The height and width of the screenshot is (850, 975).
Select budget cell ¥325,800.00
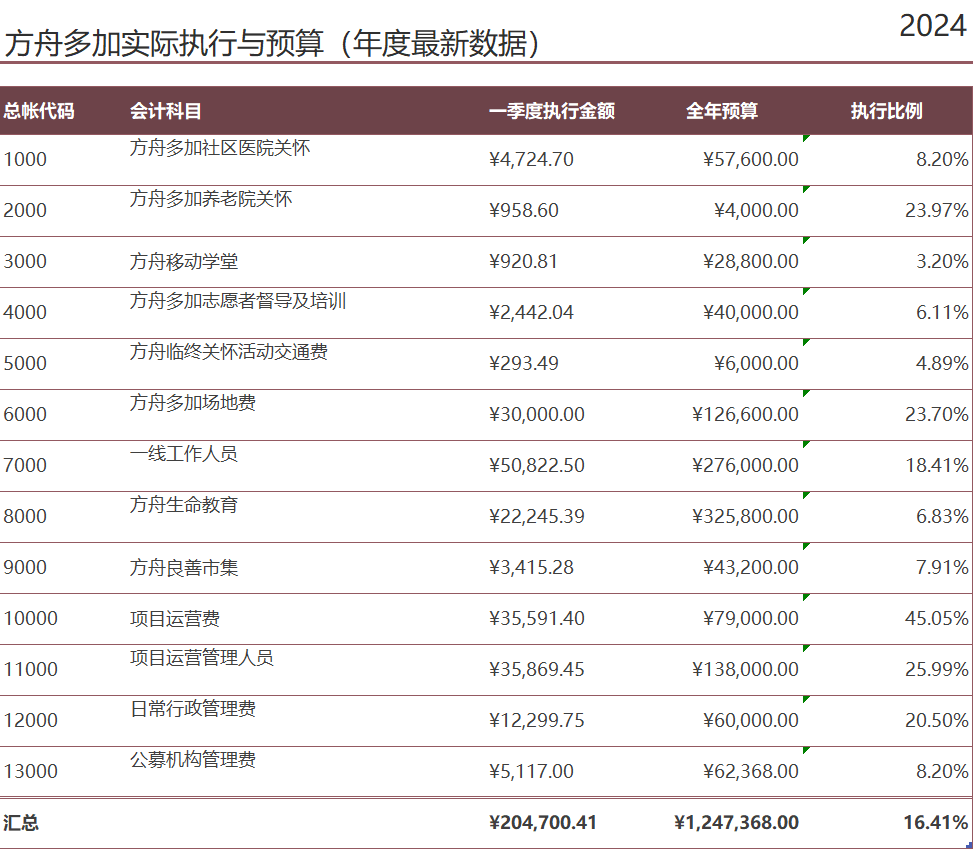[x=745, y=516]
